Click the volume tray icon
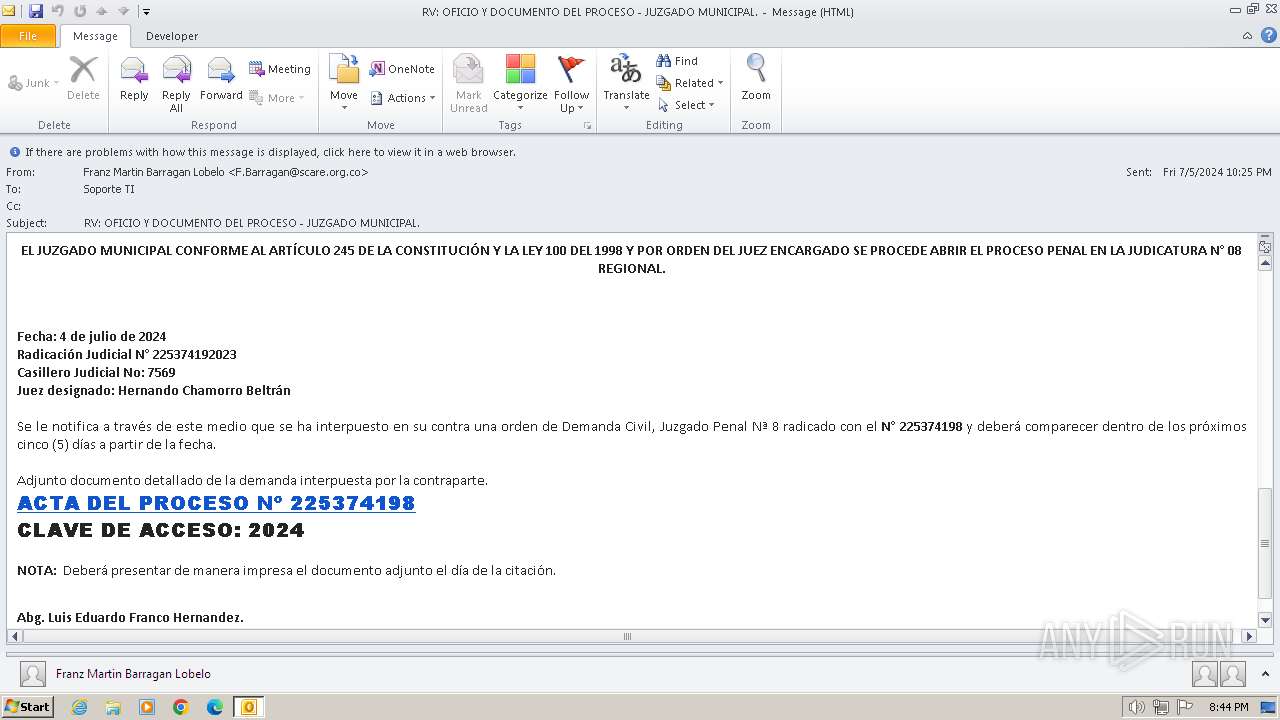Image resolution: width=1280 pixels, height=720 pixels. click(x=1136, y=707)
